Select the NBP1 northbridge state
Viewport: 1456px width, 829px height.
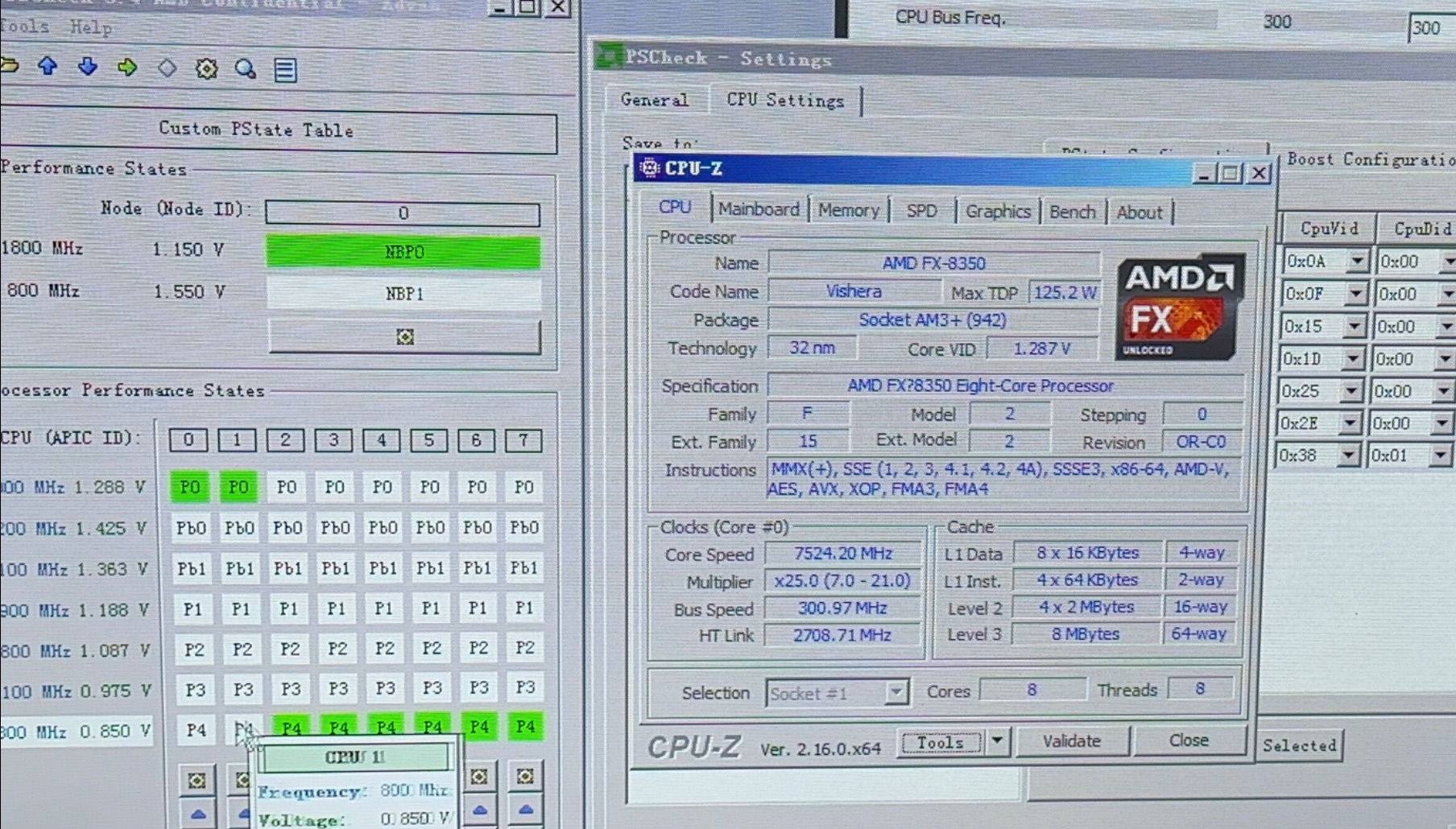[x=404, y=294]
